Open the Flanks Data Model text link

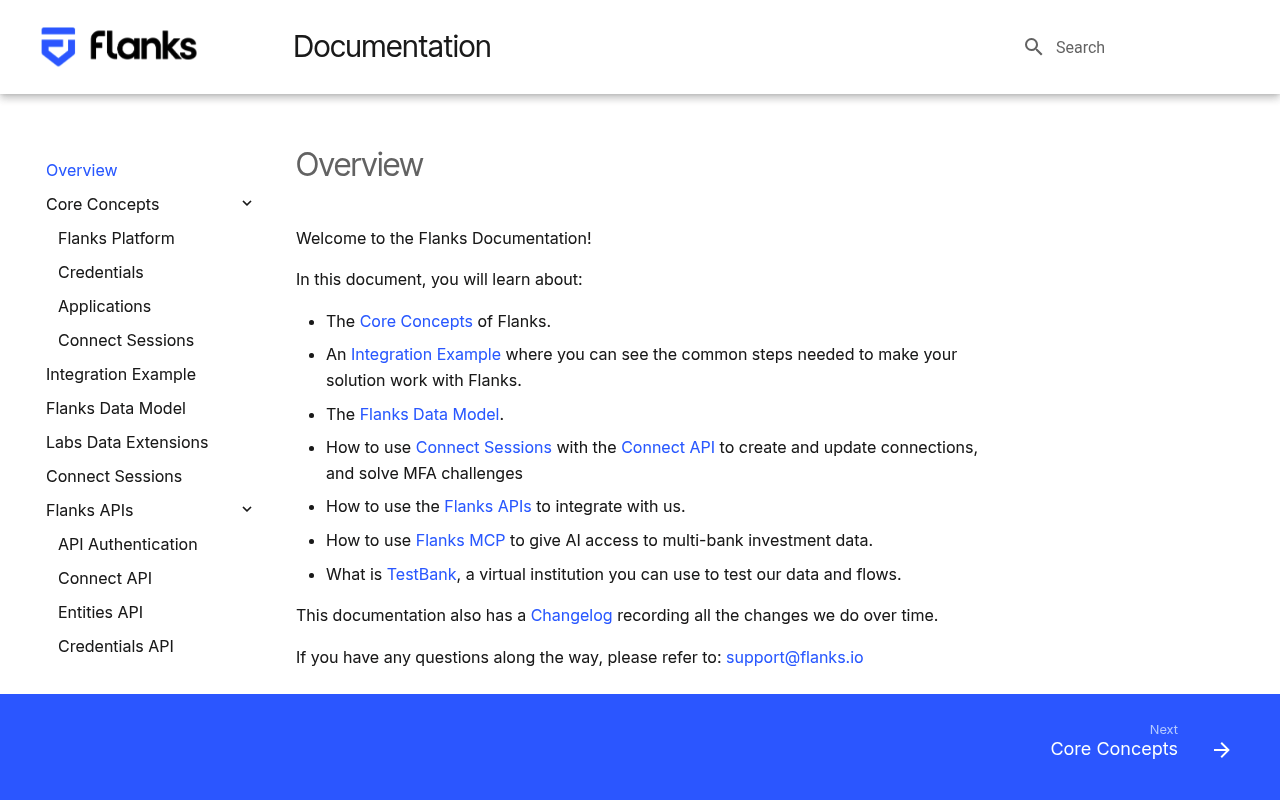tap(429, 414)
